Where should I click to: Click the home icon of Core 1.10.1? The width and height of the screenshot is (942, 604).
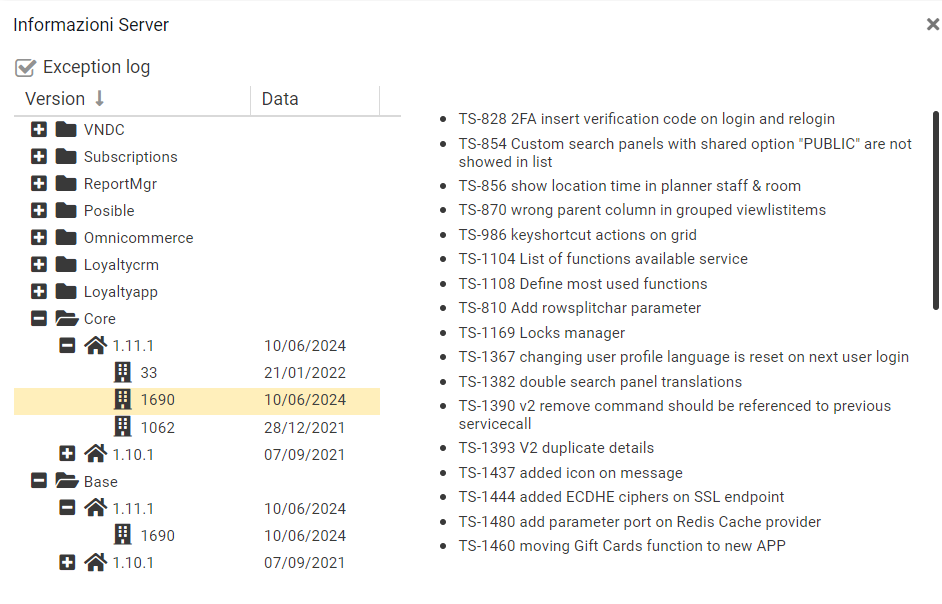(96, 454)
